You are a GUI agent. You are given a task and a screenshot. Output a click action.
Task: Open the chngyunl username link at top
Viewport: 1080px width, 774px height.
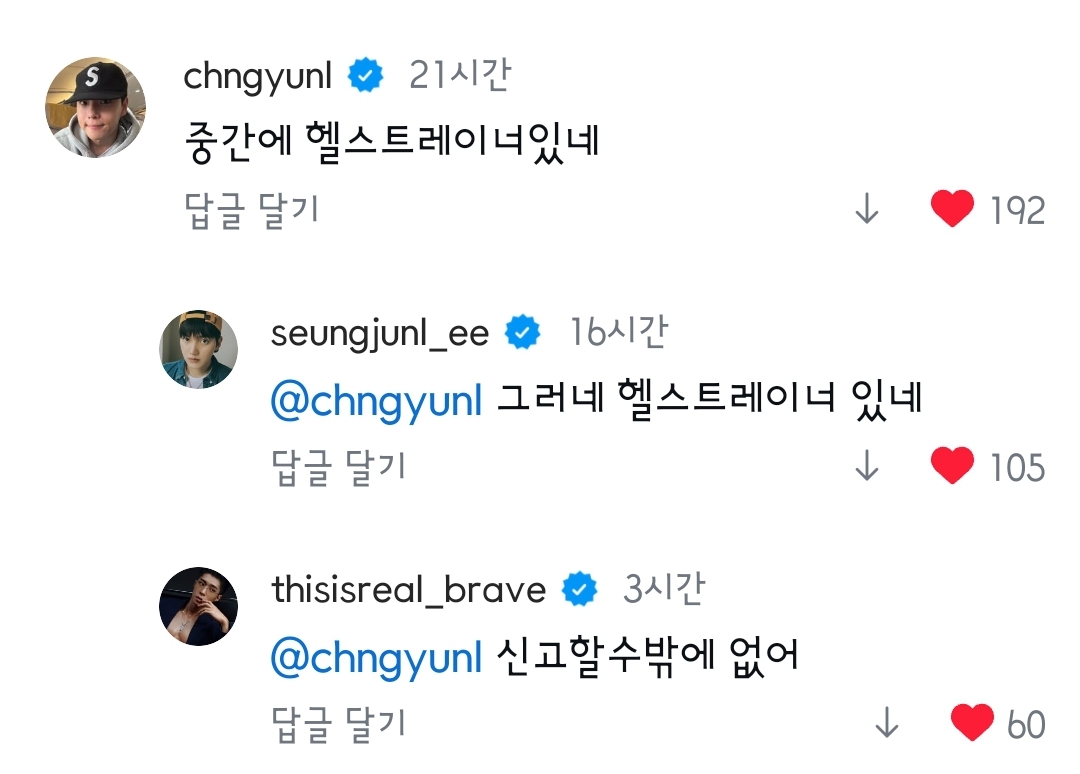coord(258,77)
